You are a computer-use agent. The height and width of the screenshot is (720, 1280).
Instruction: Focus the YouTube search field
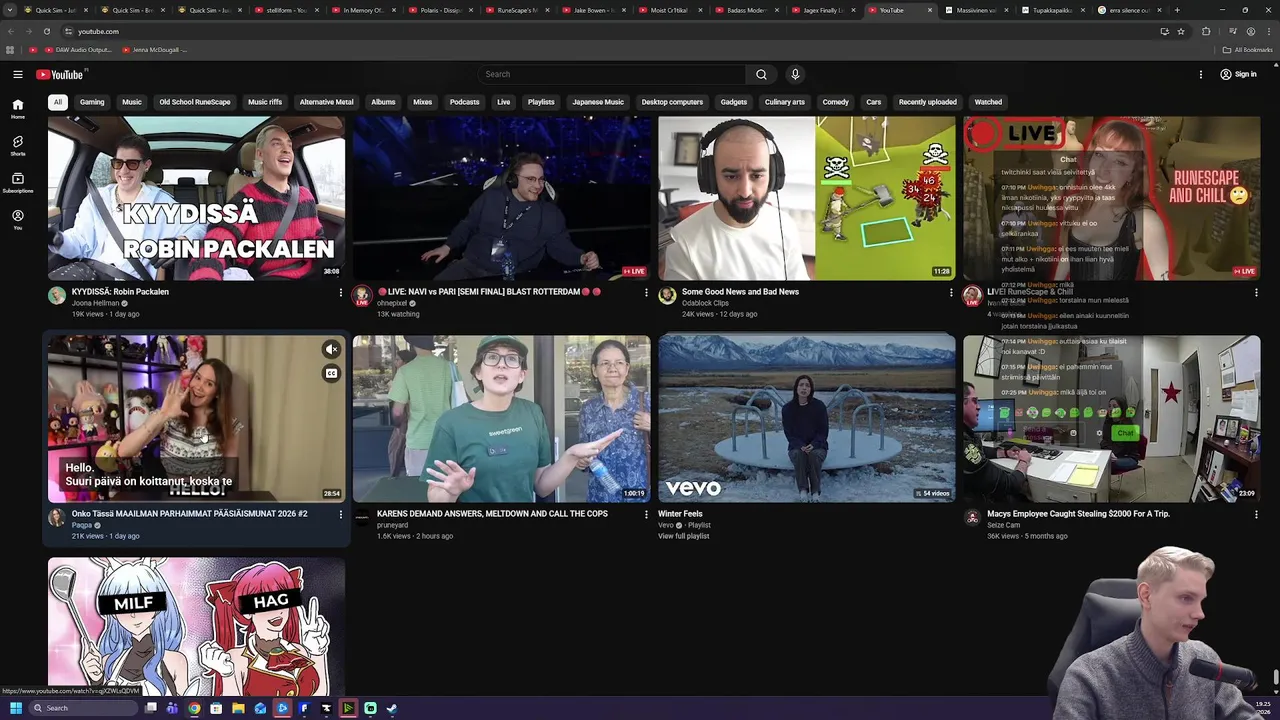(x=612, y=74)
